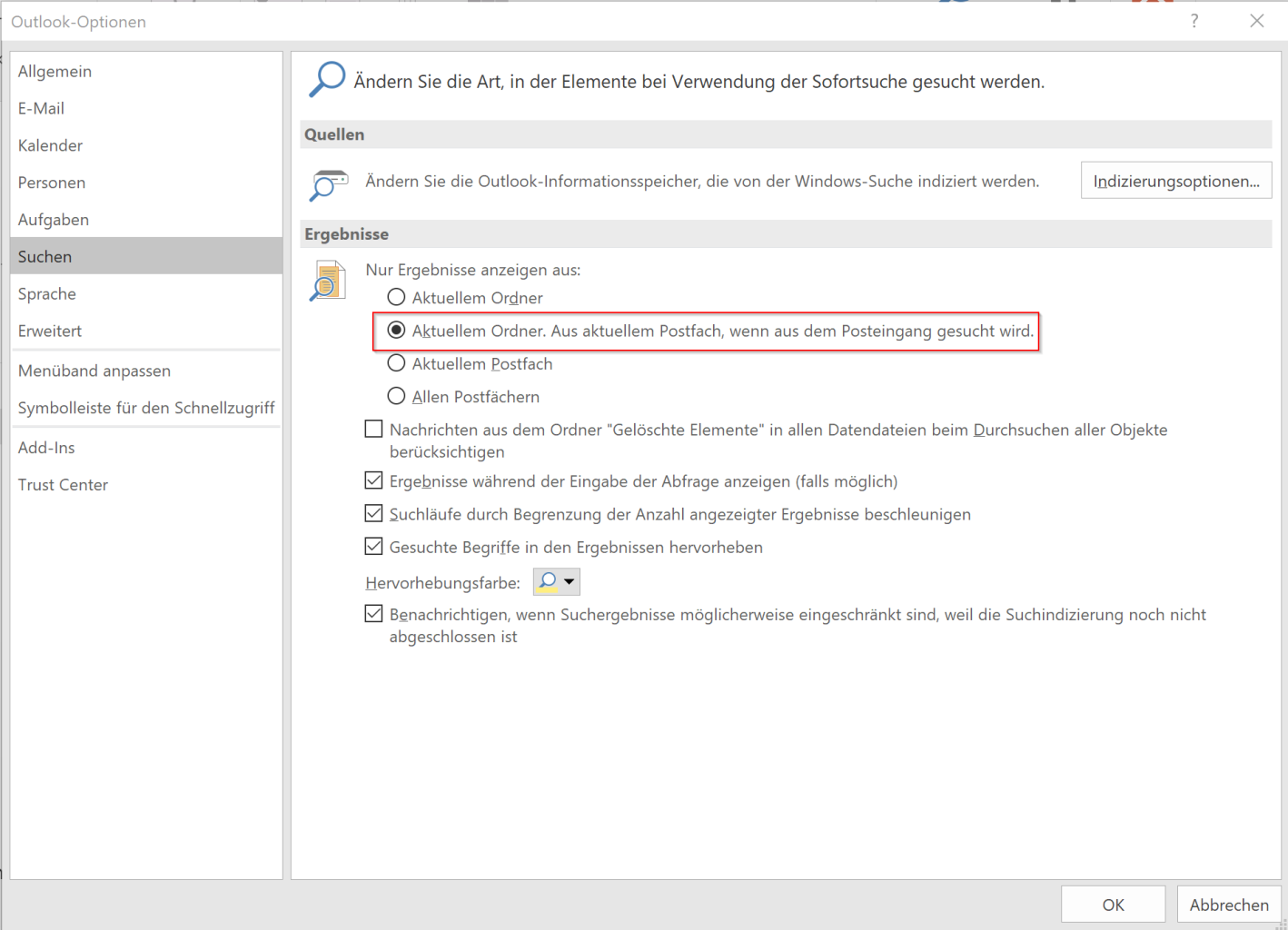Open the Personen category
The width and height of the screenshot is (1288, 930).
pos(146,183)
